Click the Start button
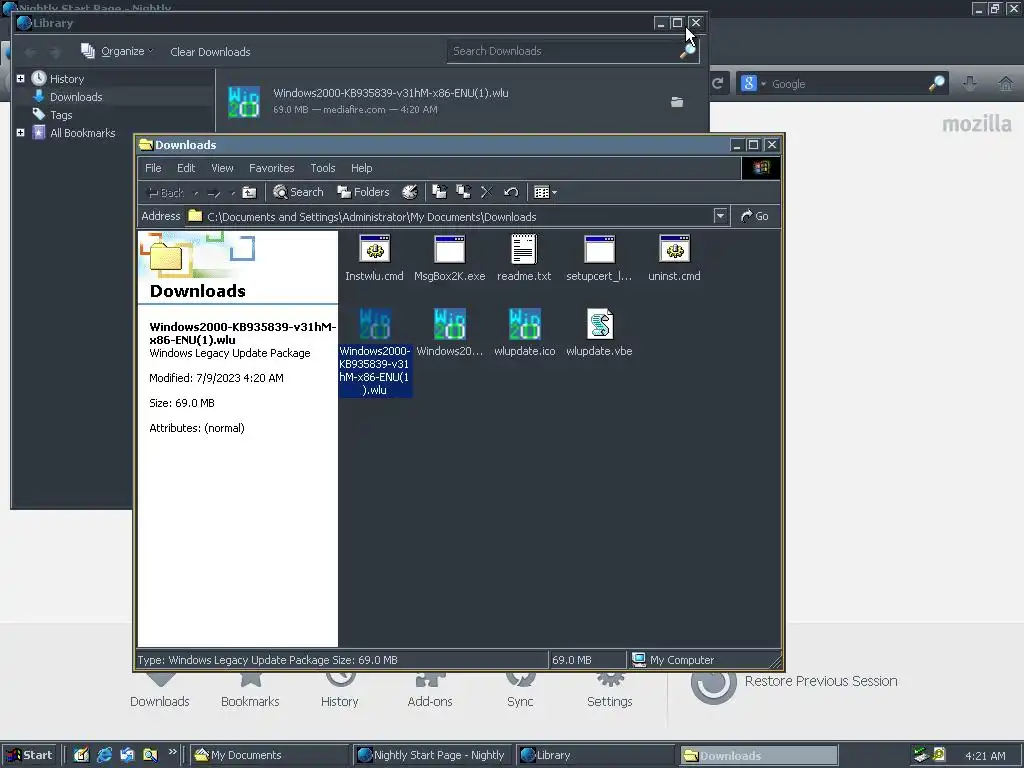This screenshot has height=768, width=1024. pos(29,755)
